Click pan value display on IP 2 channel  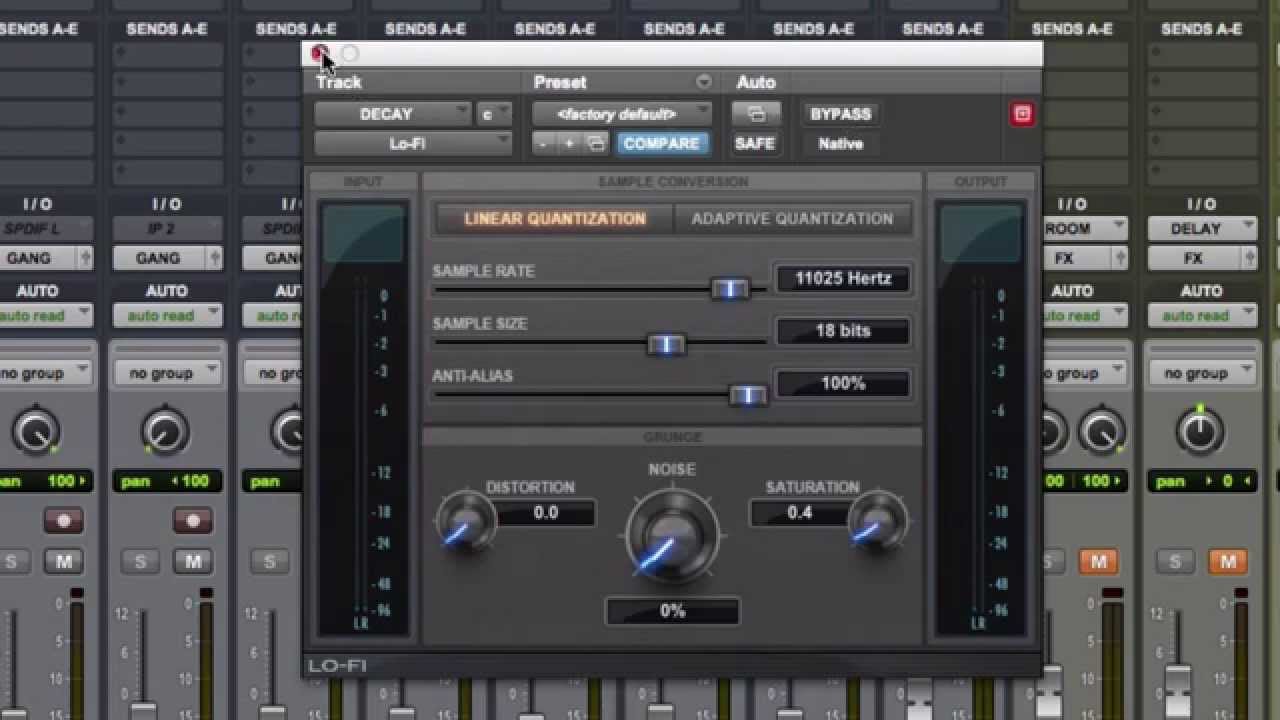[166, 481]
